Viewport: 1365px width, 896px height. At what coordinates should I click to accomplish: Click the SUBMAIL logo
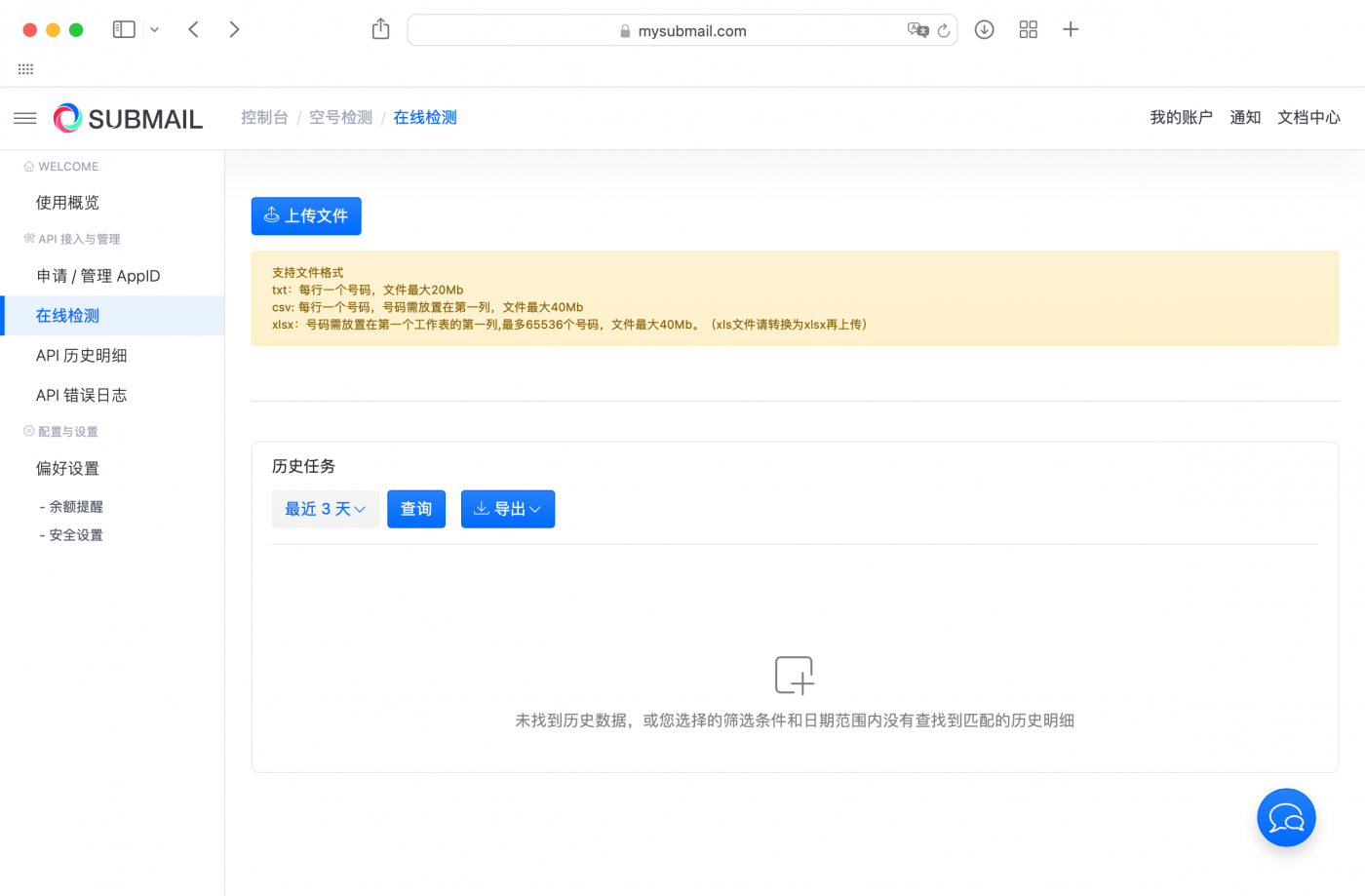[x=128, y=118]
